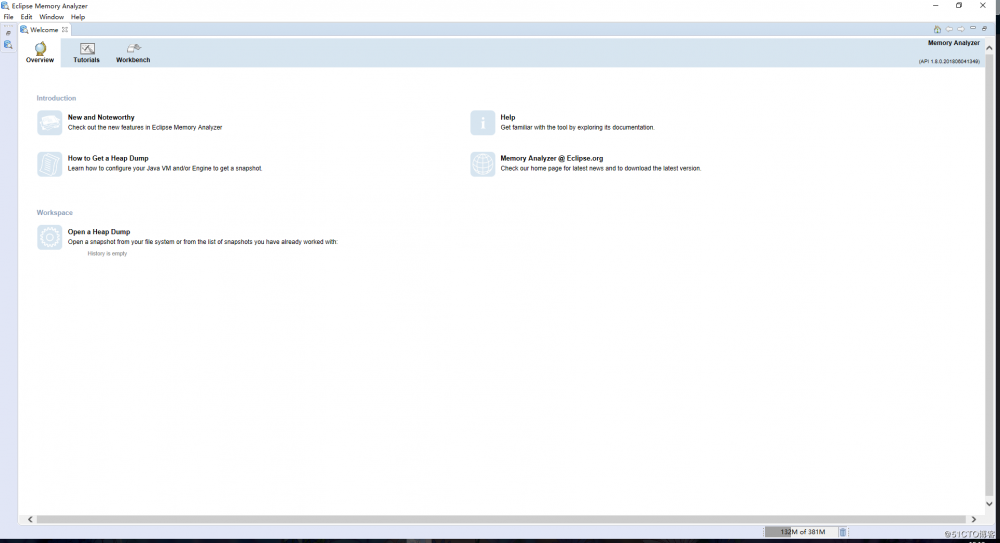
Task: Open the heap dump view icon in left trim
Action: [x=8, y=45]
